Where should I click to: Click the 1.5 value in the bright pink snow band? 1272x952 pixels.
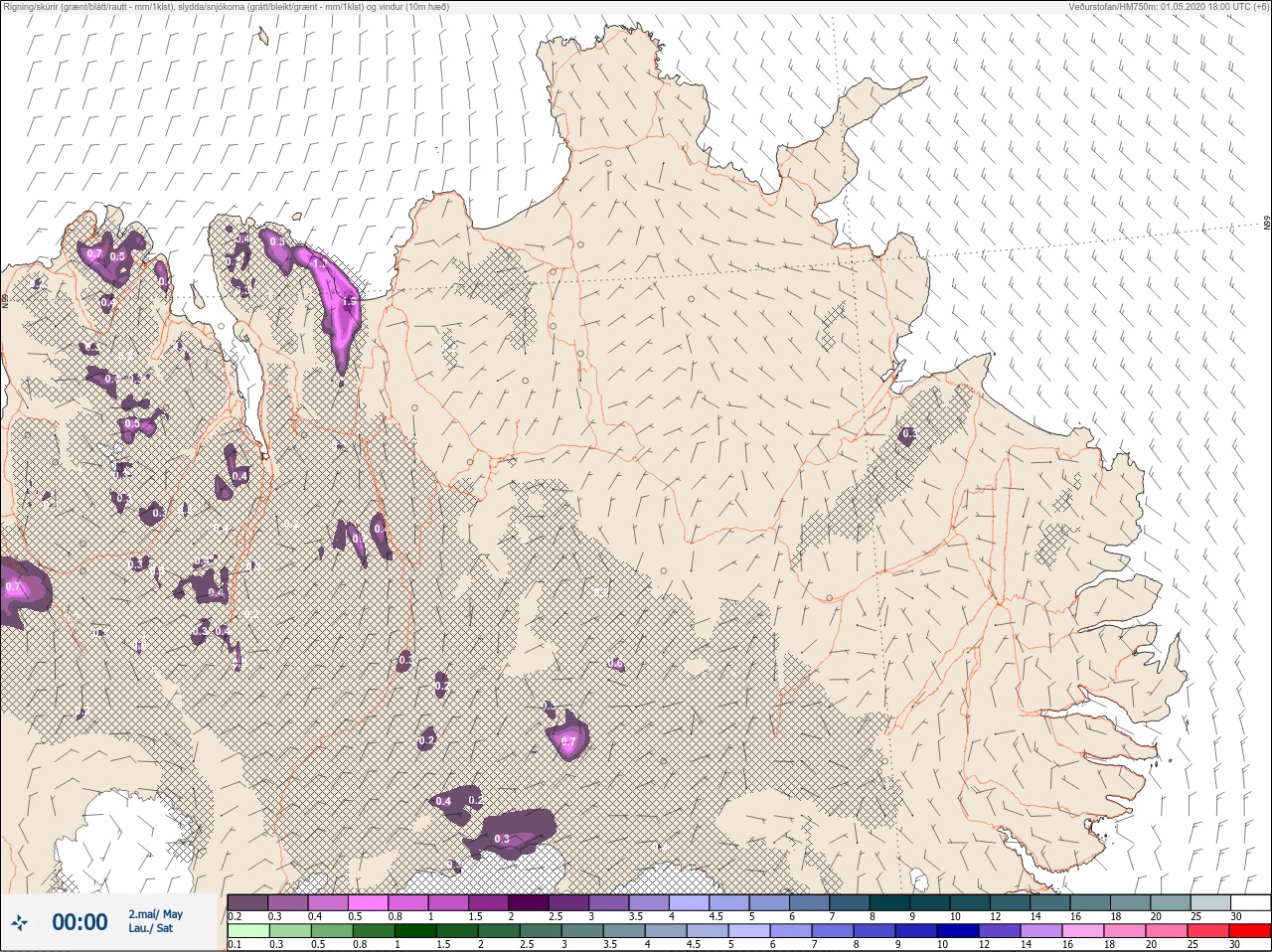click(x=348, y=301)
